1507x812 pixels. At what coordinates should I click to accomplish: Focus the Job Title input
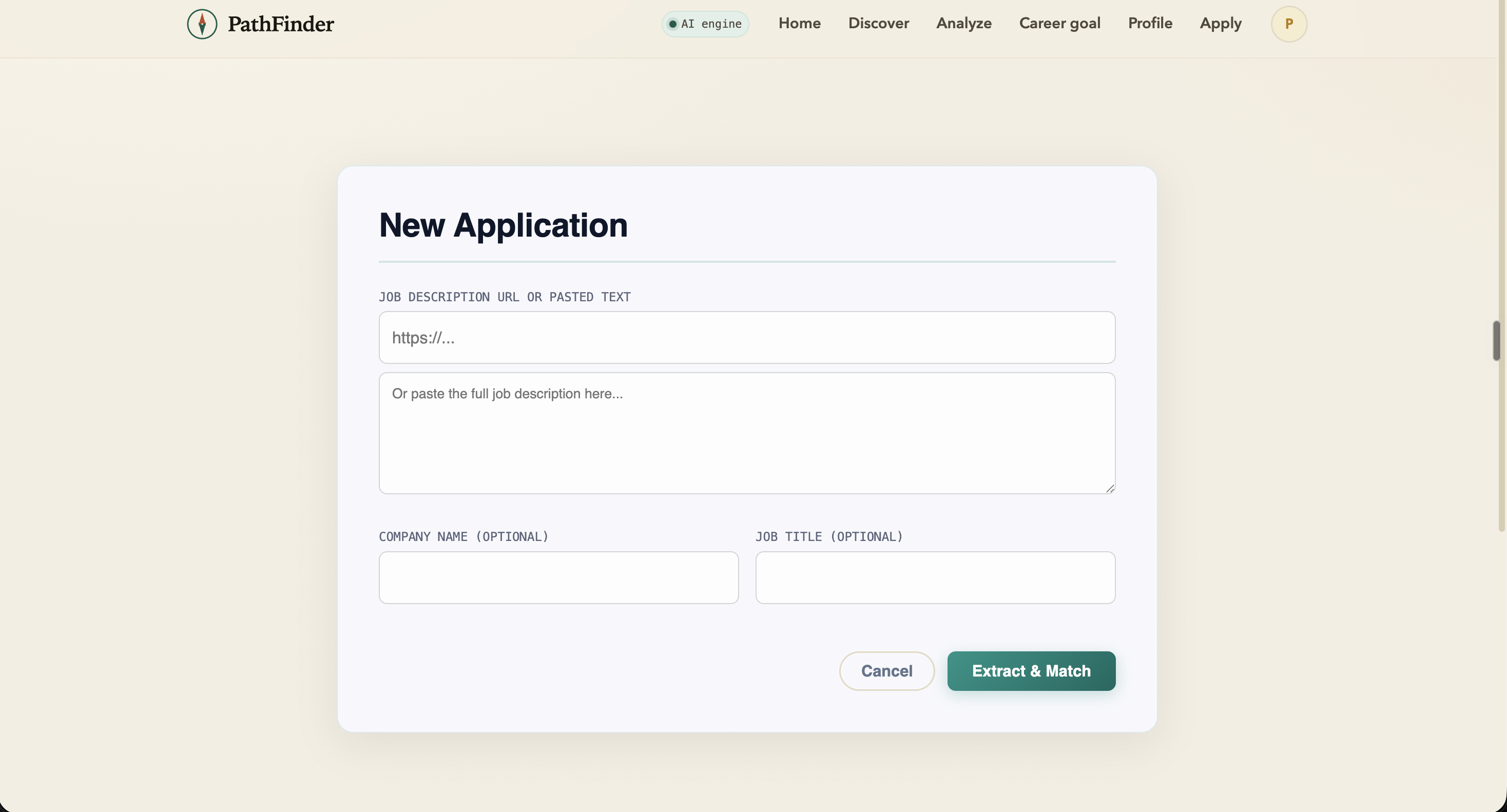[935, 577]
